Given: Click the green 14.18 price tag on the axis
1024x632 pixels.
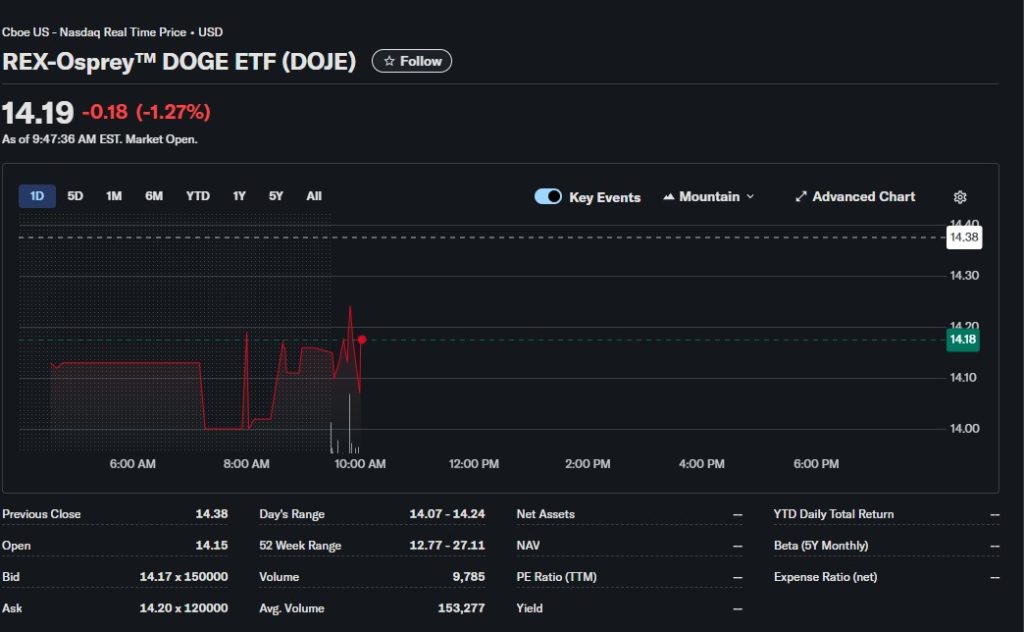Looking at the screenshot, I should [x=961, y=340].
